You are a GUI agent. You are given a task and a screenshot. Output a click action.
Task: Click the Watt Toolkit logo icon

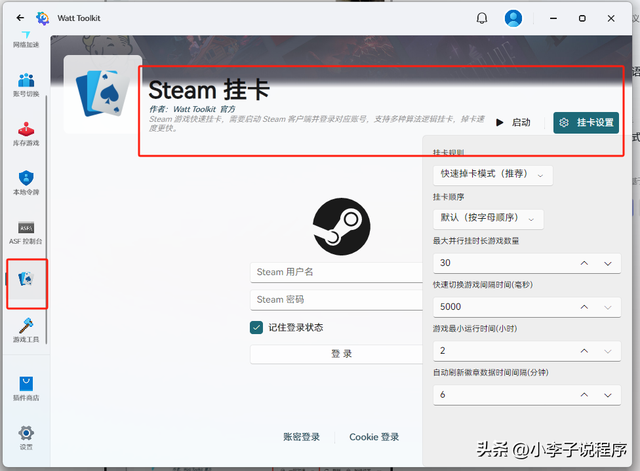[42, 18]
